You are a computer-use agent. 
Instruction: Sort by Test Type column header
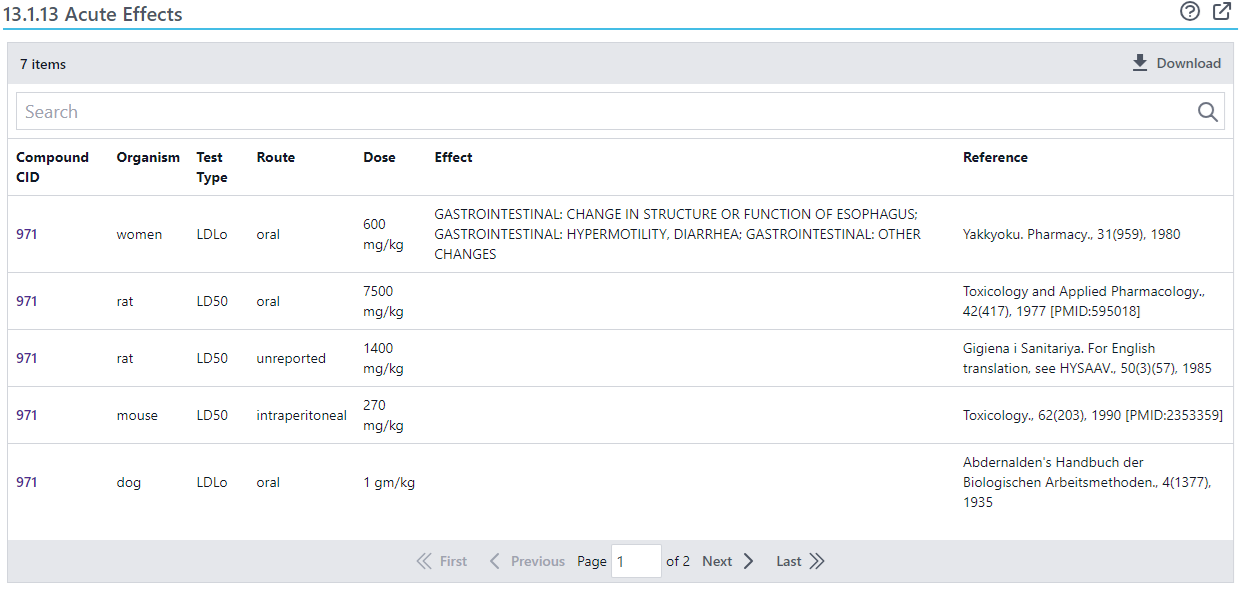(x=212, y=167)
